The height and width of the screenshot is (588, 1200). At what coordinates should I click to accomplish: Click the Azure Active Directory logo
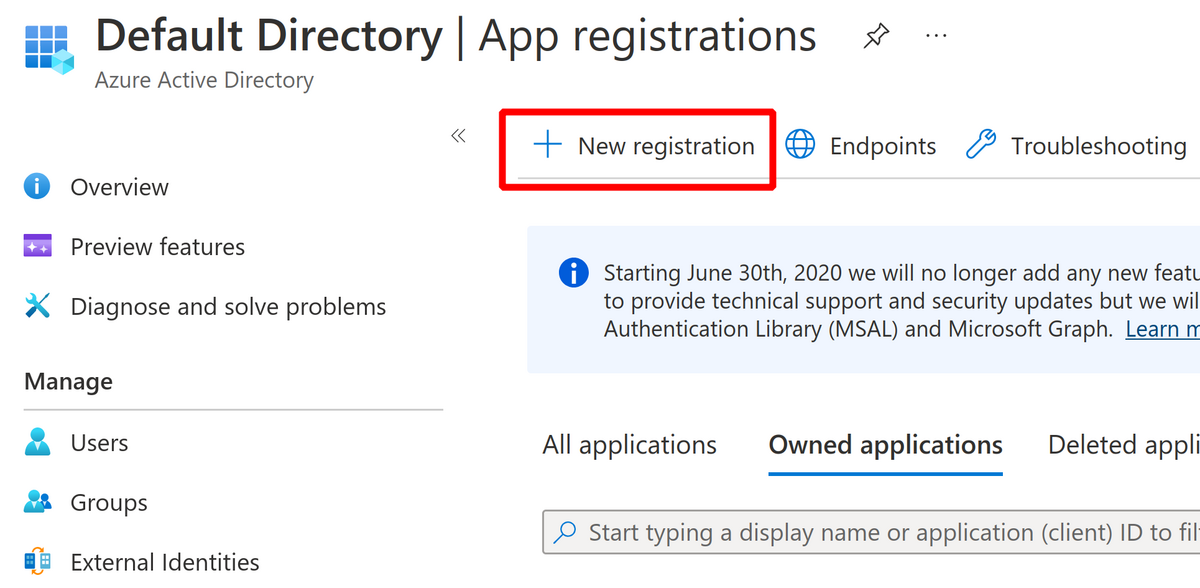(47, 47)
